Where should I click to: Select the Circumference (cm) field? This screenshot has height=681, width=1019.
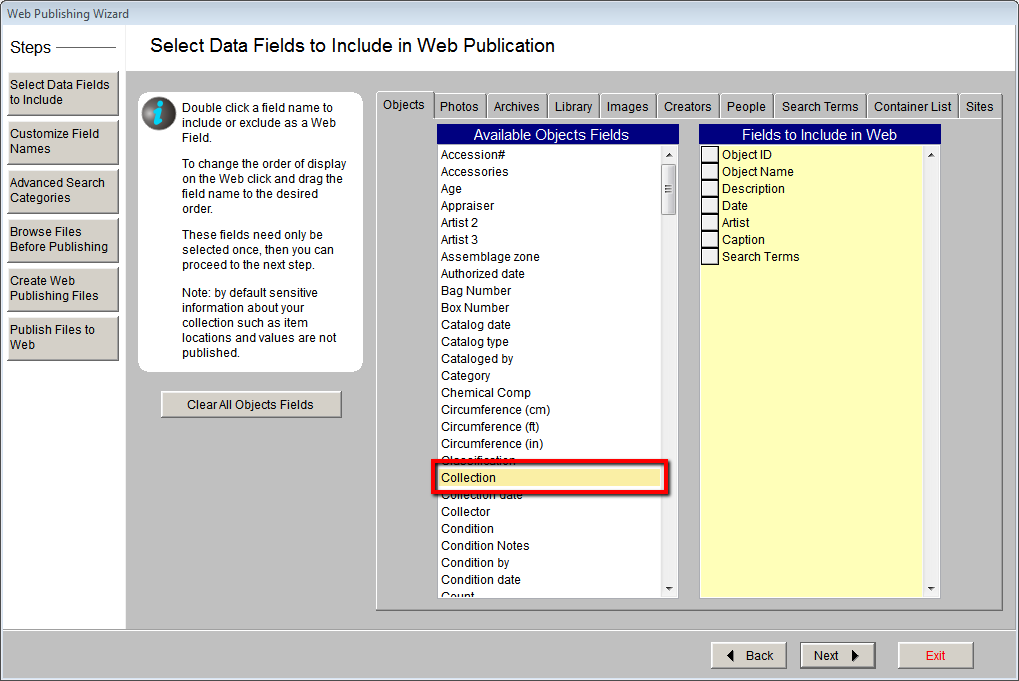pos(549,409)
